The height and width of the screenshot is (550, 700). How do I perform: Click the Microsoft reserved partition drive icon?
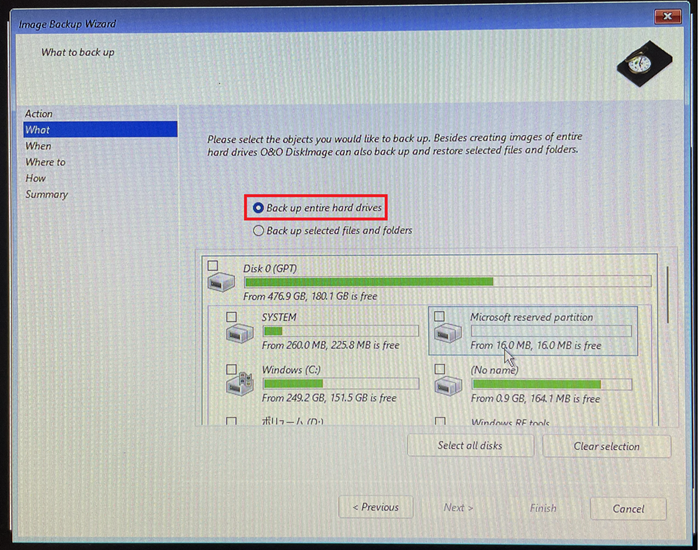[x=447, y=334]
